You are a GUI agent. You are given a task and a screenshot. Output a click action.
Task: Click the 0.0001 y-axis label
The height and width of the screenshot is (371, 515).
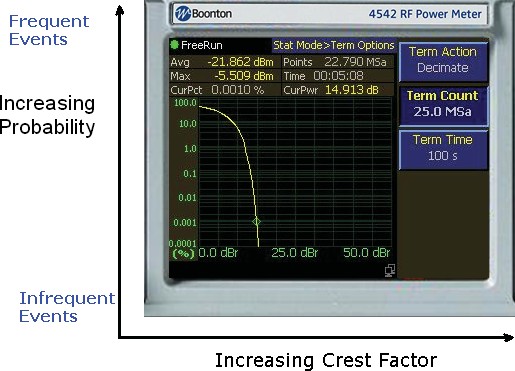pos(183,243)
